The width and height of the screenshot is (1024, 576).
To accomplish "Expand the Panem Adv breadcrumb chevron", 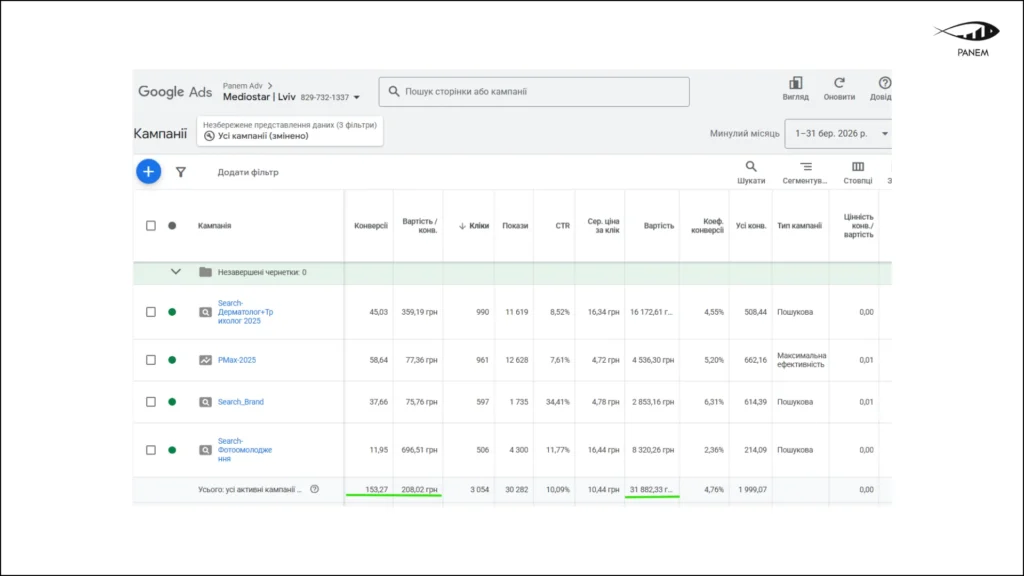I will coord(270,86).
